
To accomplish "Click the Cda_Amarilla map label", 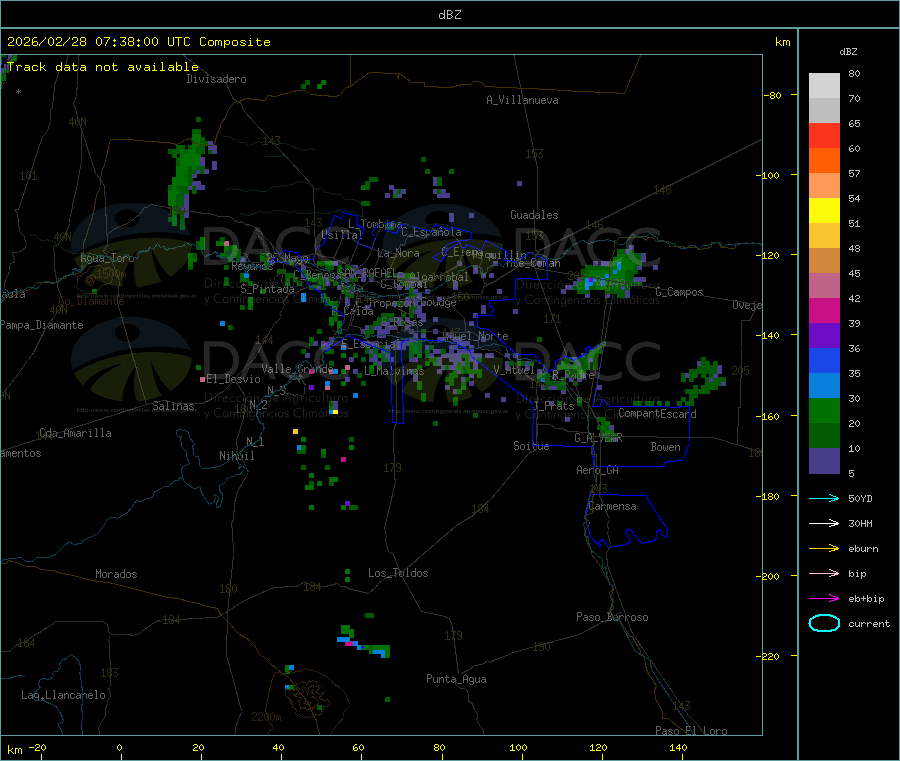I will click(75, 433).
